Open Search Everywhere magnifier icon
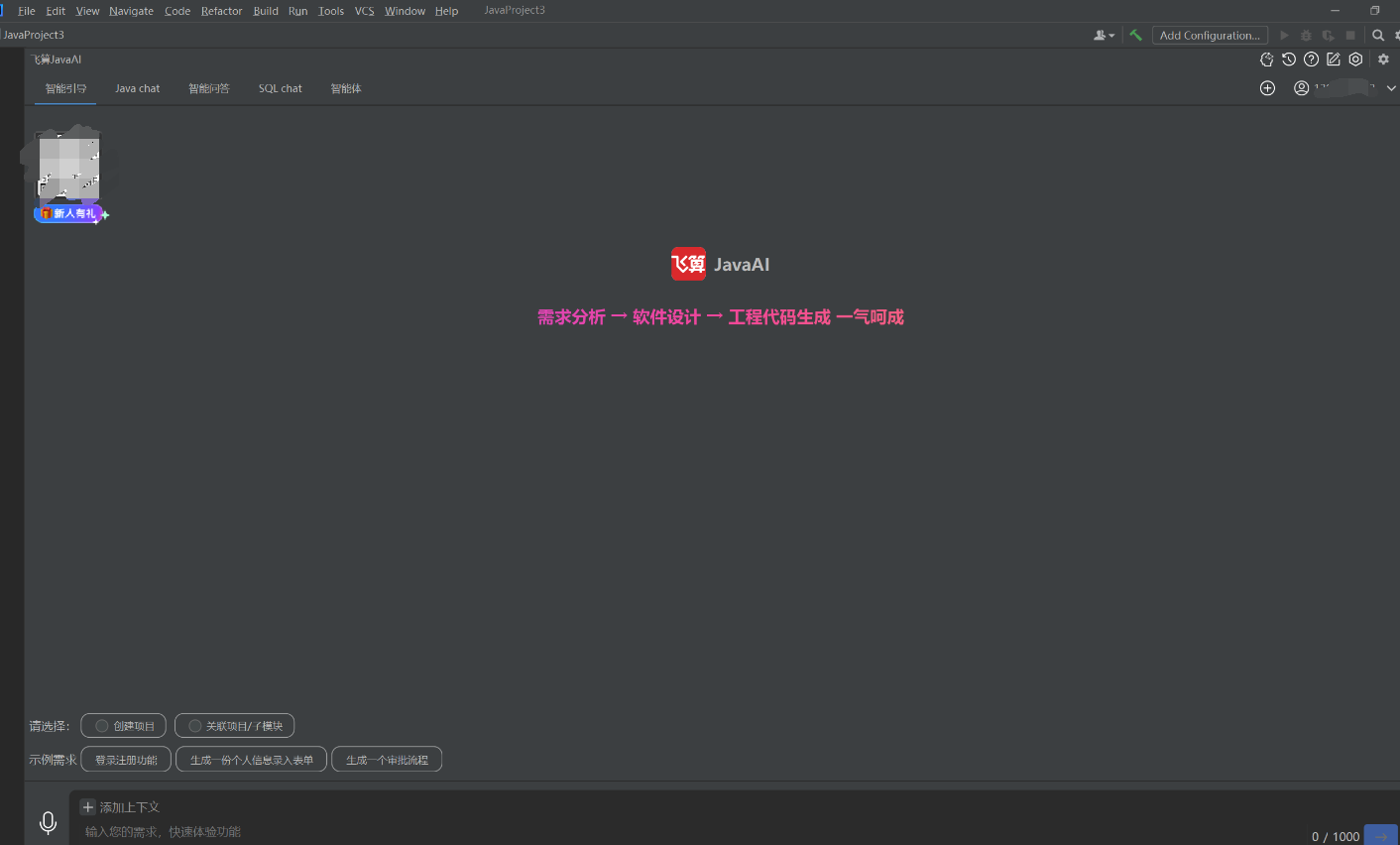Screen dimensions: 1400x845 point(1377,35)
